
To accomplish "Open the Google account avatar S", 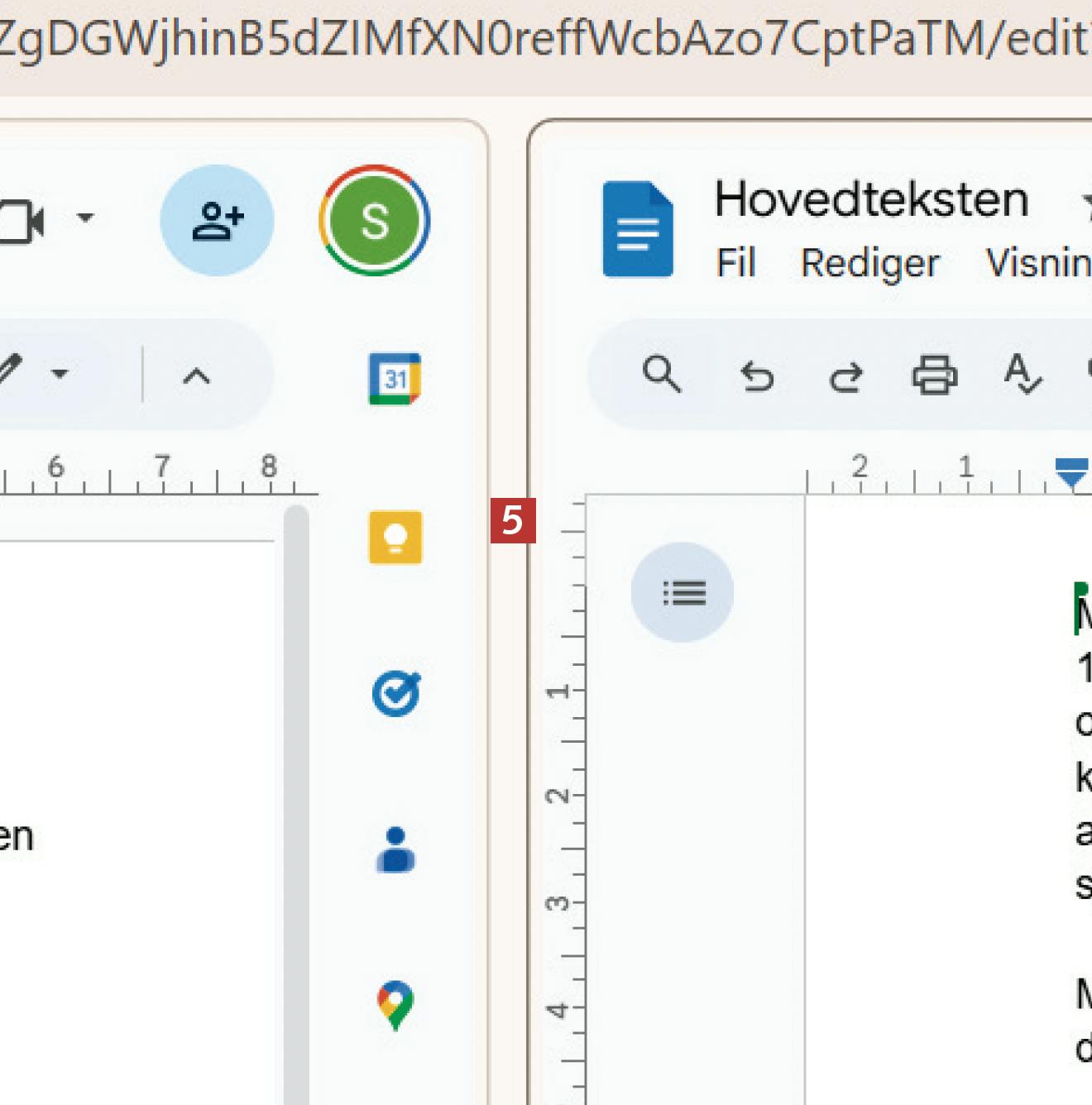I will 375,220.
